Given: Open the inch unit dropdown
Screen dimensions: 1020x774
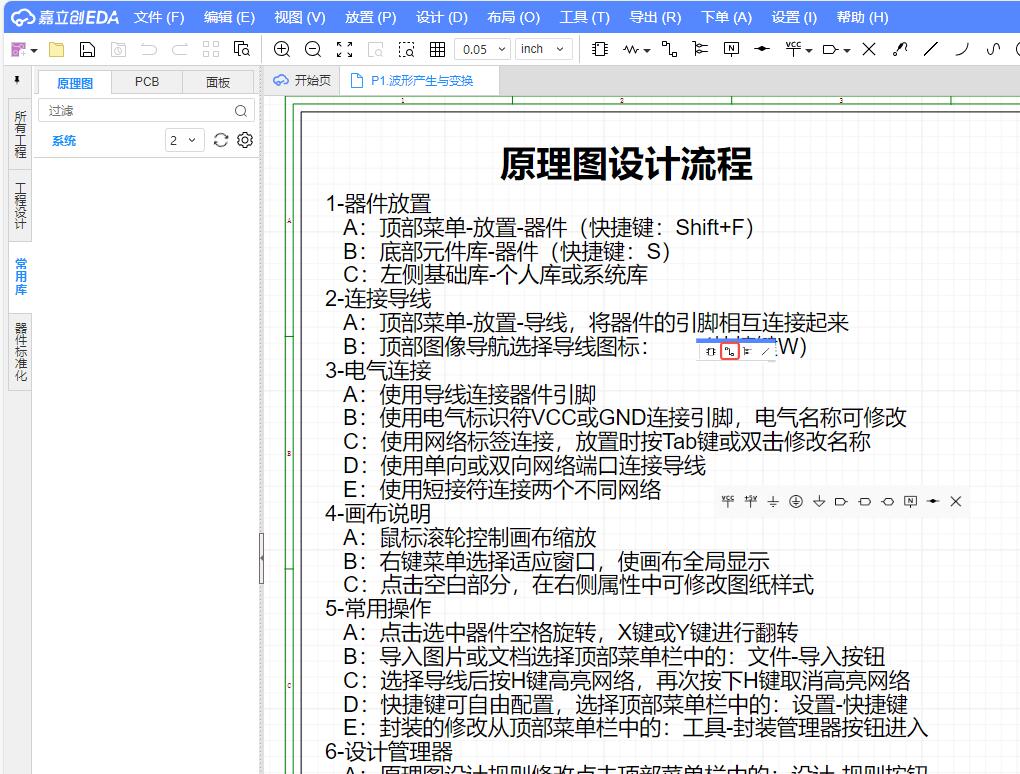Looking at the screenshot, I should pos(544,49).
